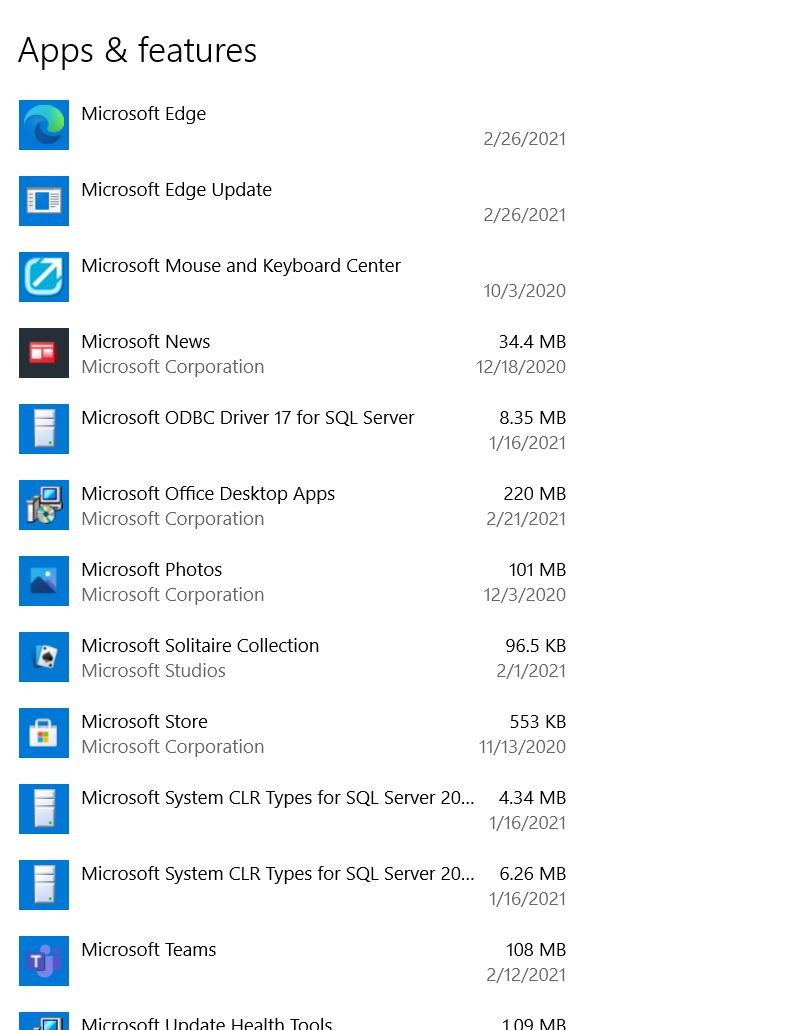Screen dimensions: 808x1030
Task: Click the 2/21/2021 install date
Action: (x=526, y=519)
